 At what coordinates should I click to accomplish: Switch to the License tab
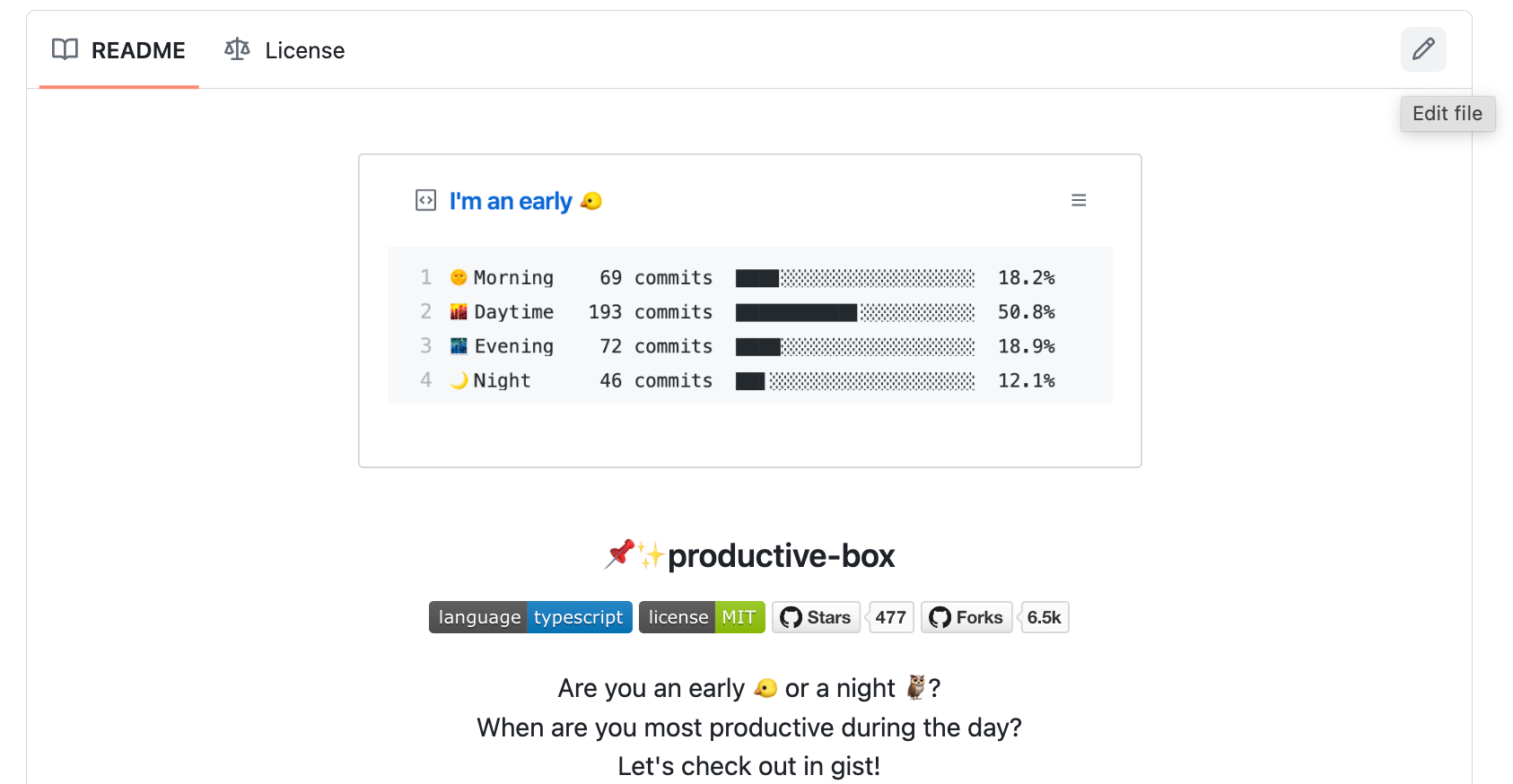[x=284, y=50]
